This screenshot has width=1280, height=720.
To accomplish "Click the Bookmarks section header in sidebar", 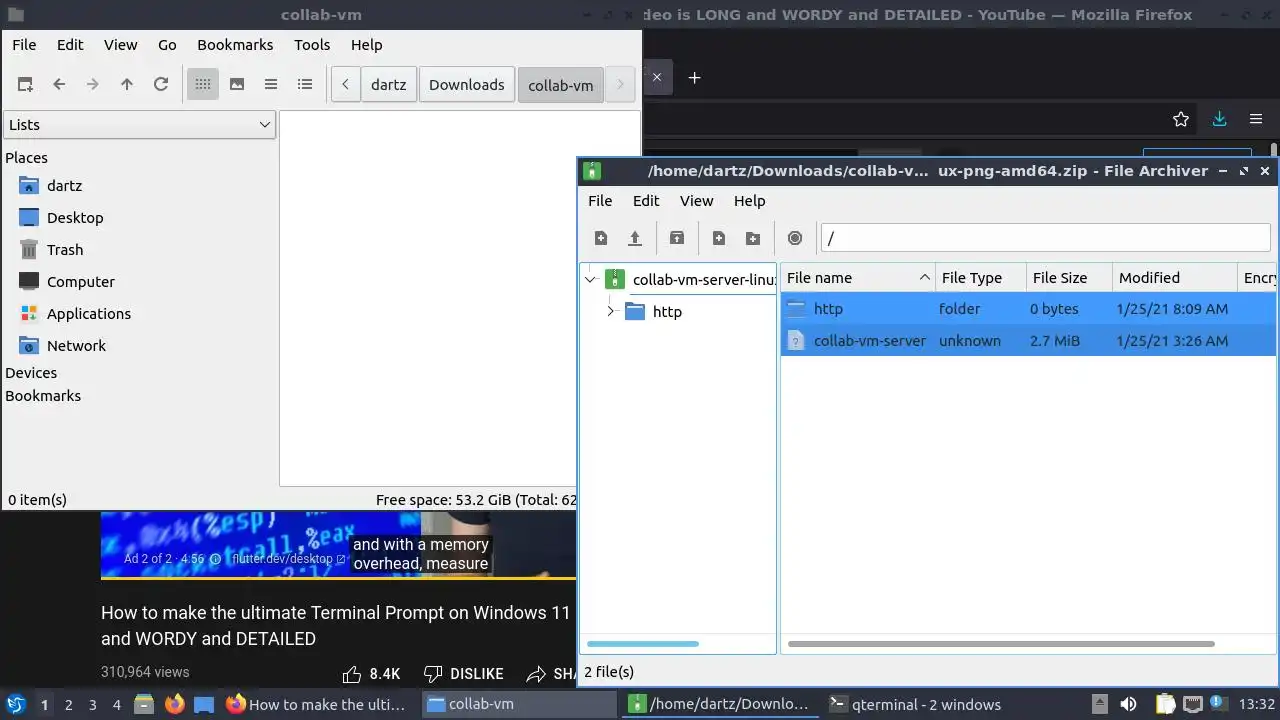I will pos(43,396).
